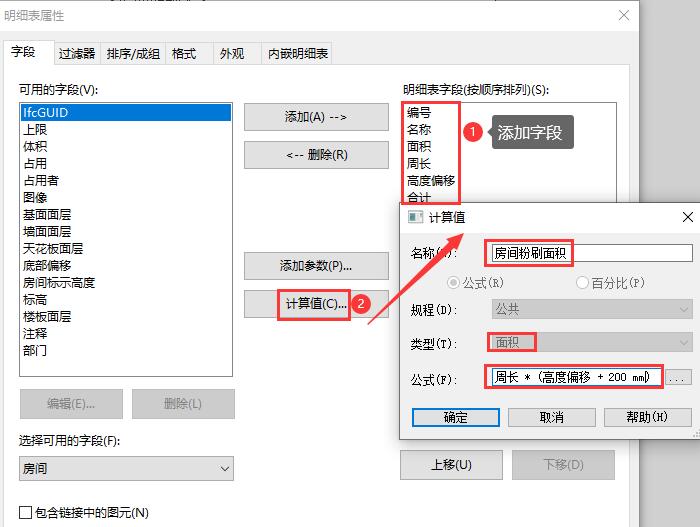Toggle 包含链接中的图元(N) checkbox
The width and height of the screenshot is (700, 527).
tap(25, 512)
